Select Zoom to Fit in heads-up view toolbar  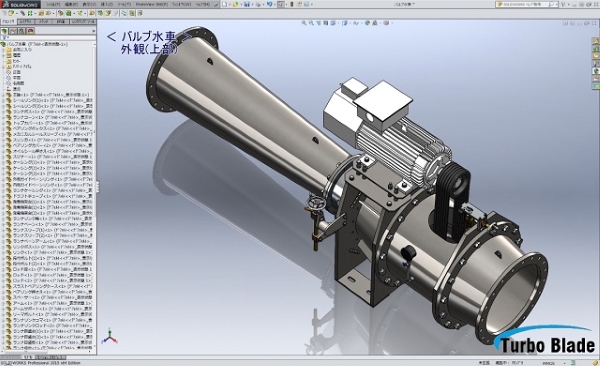point(304,23)
